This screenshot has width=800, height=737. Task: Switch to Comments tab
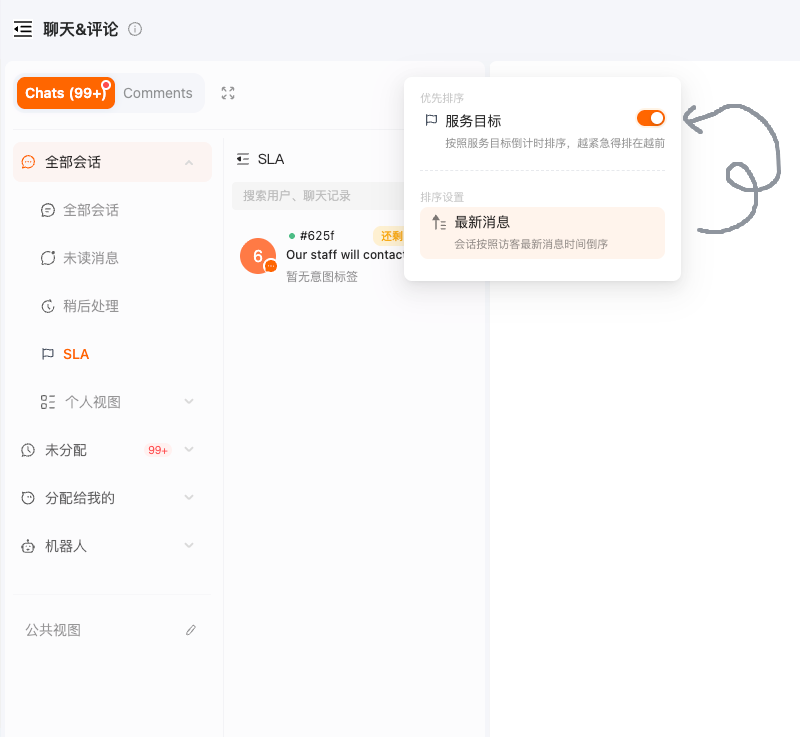158,93
